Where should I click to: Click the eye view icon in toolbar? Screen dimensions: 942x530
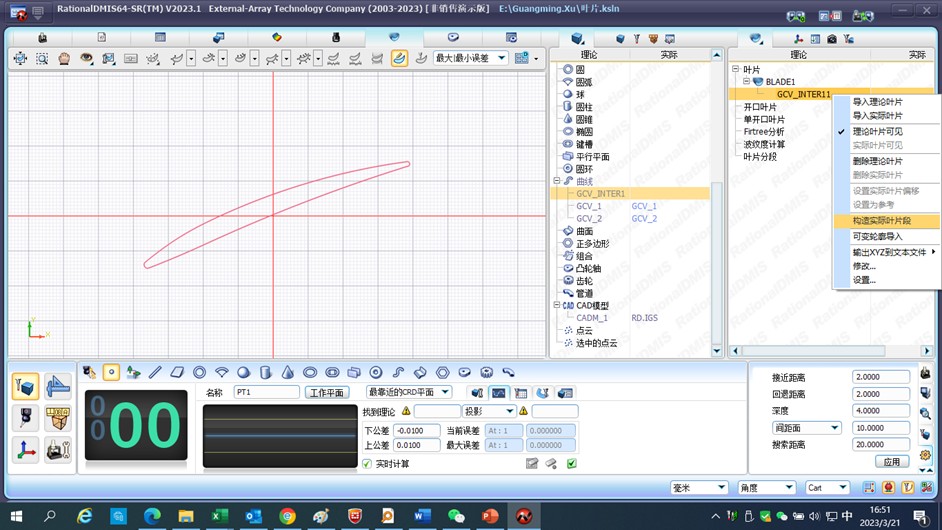click(86, 59)
